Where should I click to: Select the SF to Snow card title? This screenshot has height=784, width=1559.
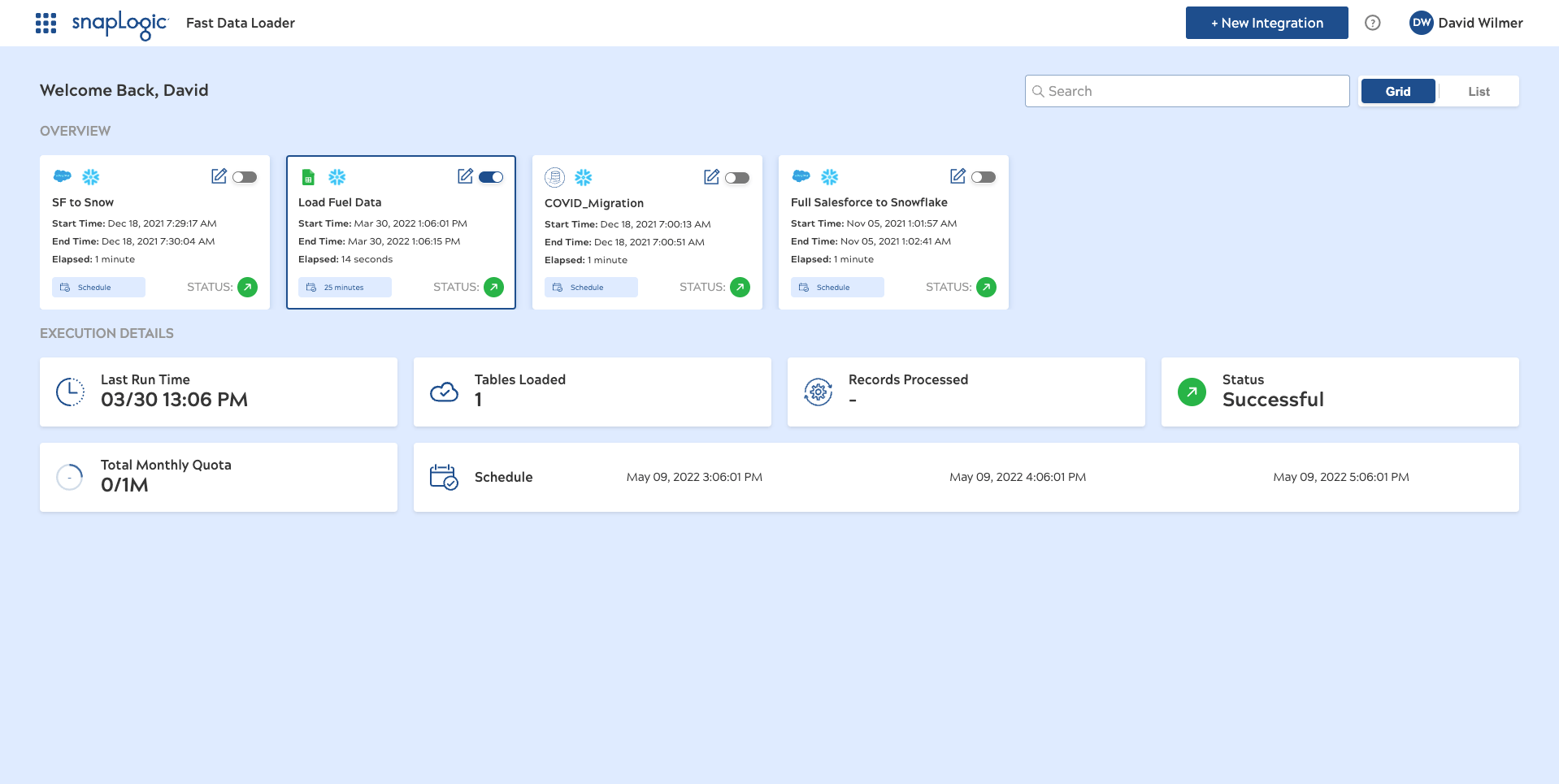tap(83, 202)
